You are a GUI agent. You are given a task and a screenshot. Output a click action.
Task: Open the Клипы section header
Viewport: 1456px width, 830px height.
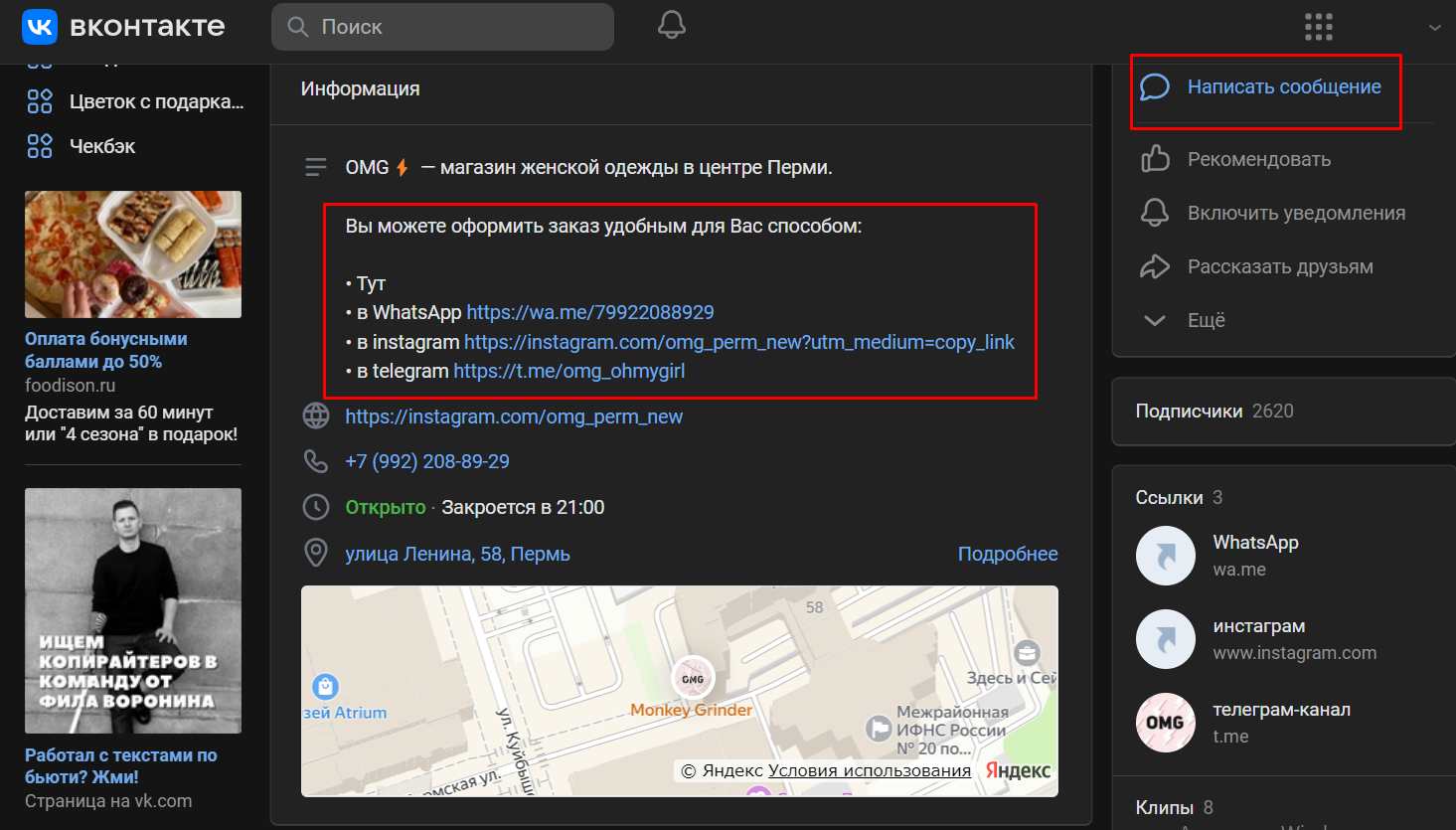[1174, 807]
